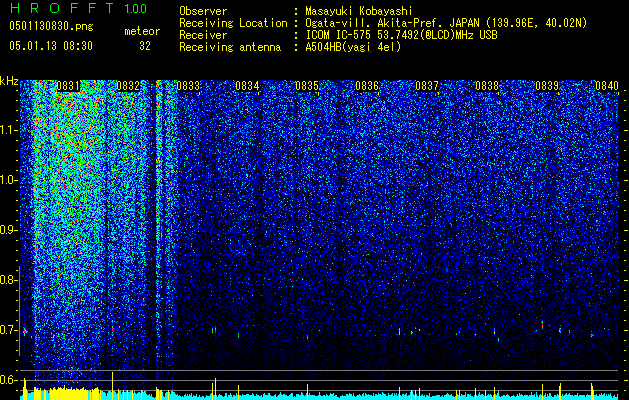Viewport: 629px width, 400px height.
Task: Select the observer name Masayuki Kobayashi
Action: click(359, 11)
